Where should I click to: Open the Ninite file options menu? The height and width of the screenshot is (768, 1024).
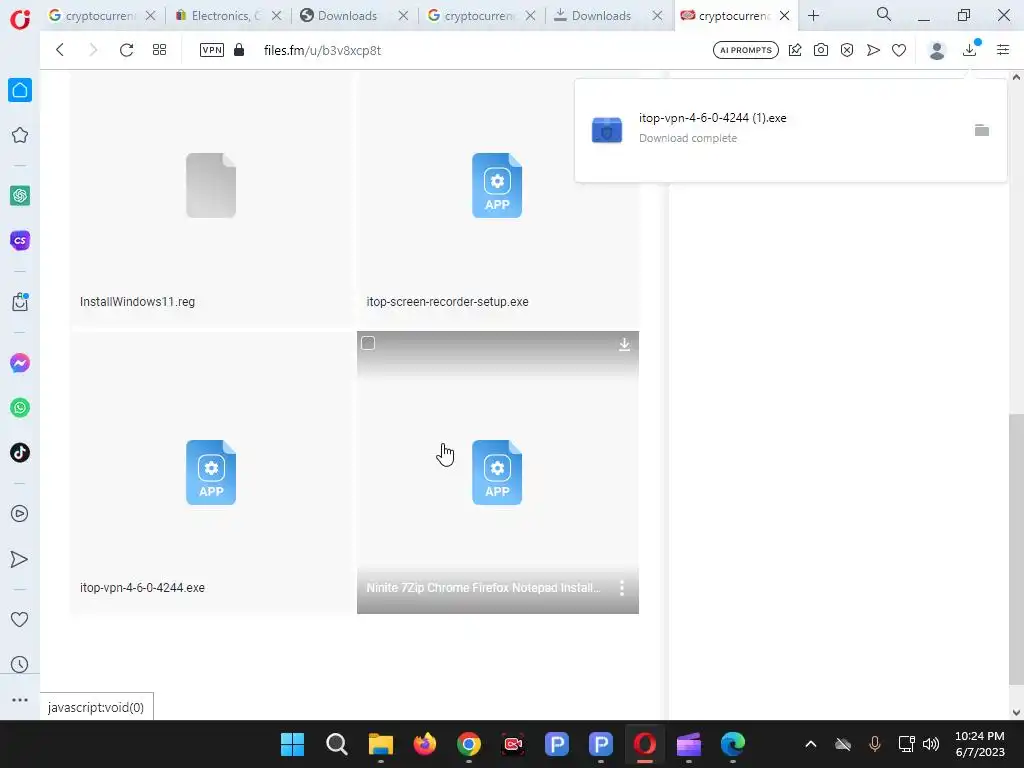point(622,588)
